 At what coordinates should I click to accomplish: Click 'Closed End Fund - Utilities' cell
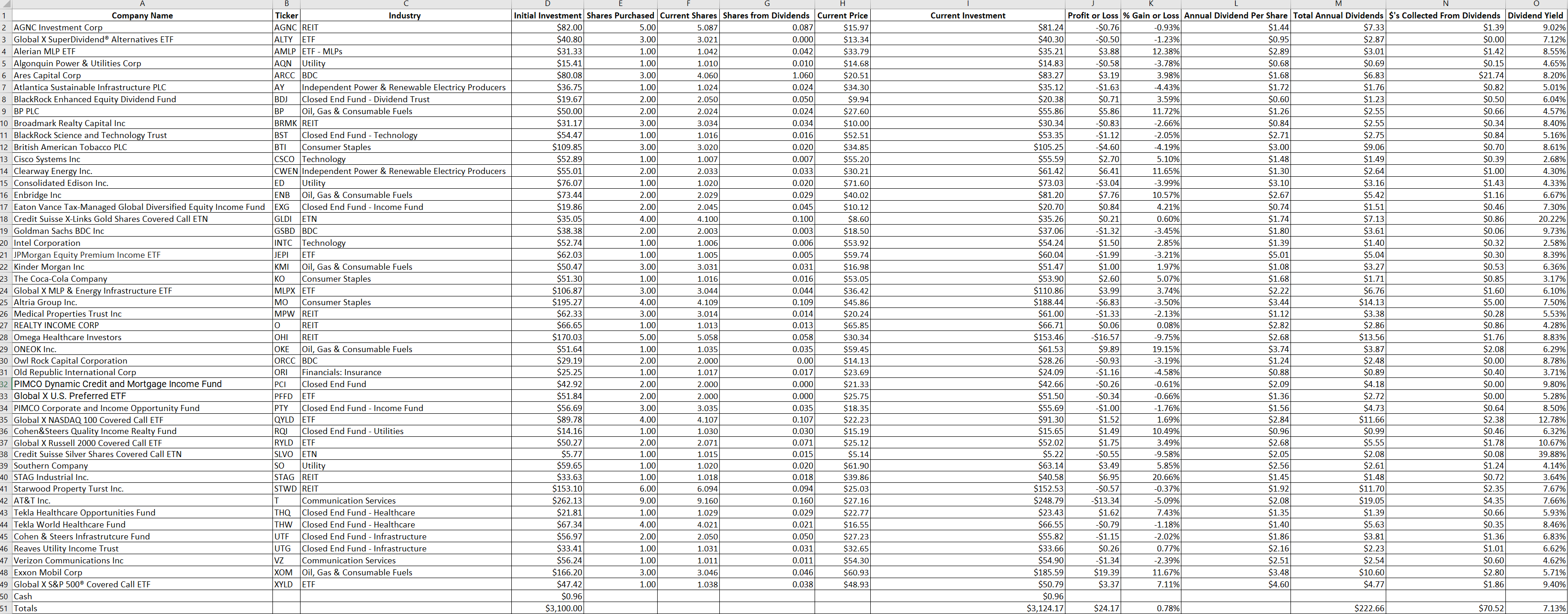(405, 431)
